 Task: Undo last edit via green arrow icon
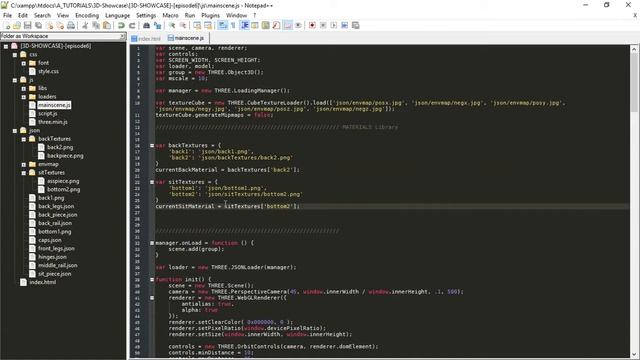(x=121, y=25)
